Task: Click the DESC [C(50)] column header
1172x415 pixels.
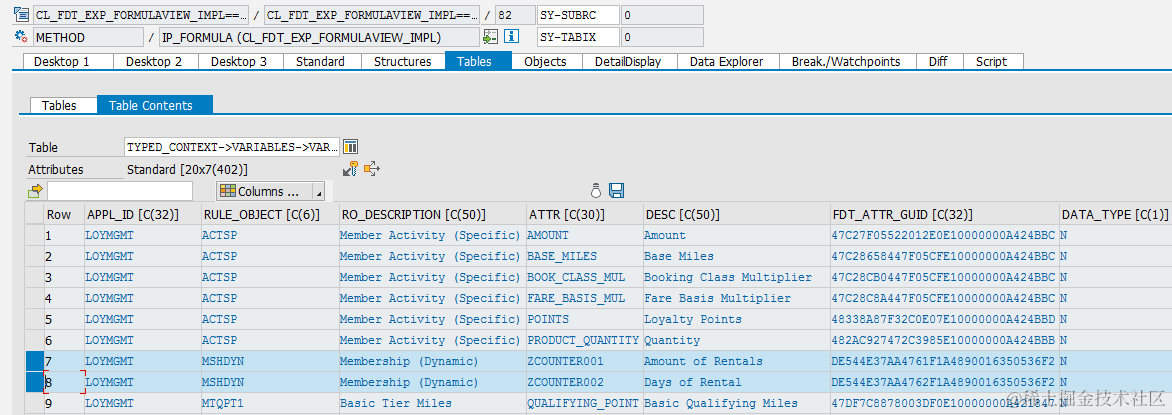Action: (737, 214)
